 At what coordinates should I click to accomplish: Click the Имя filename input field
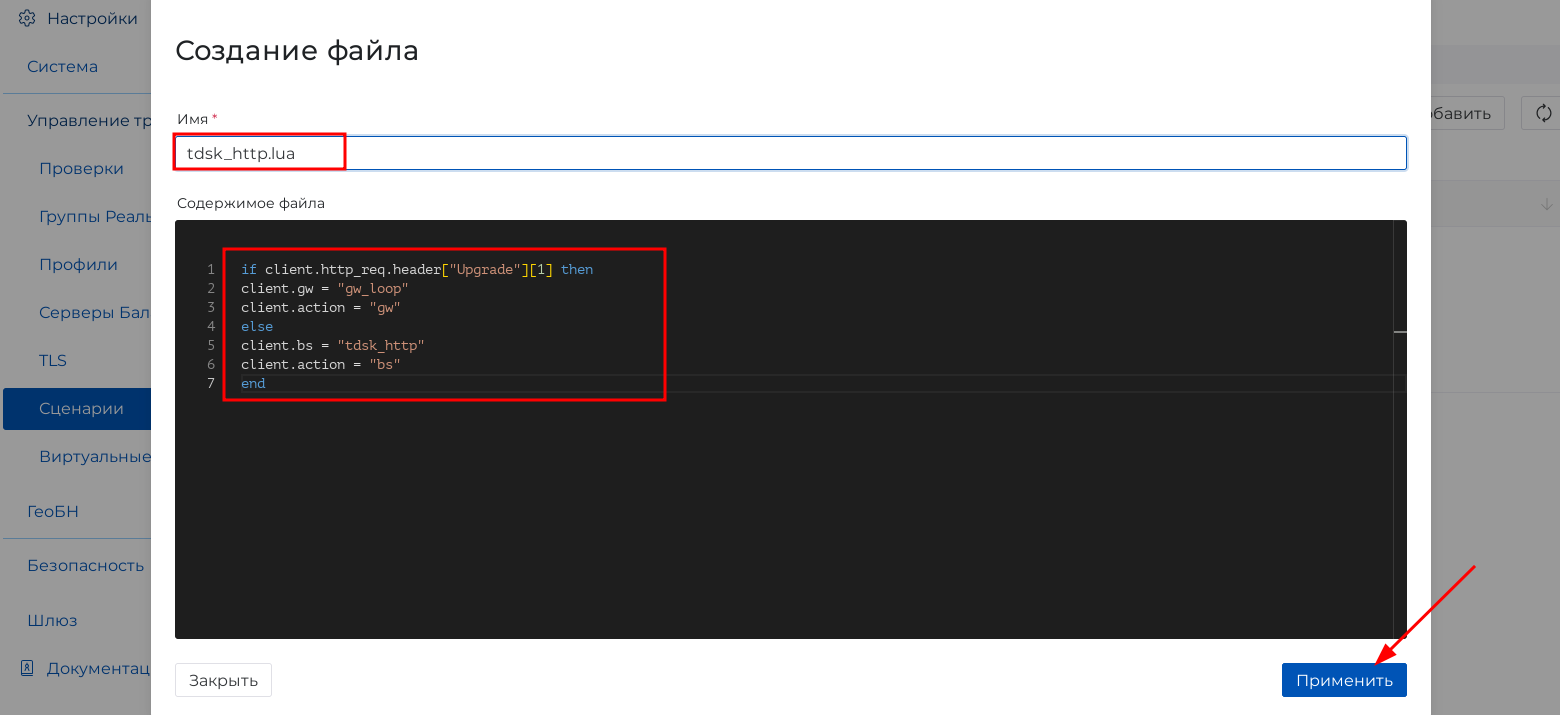(790, 153)
